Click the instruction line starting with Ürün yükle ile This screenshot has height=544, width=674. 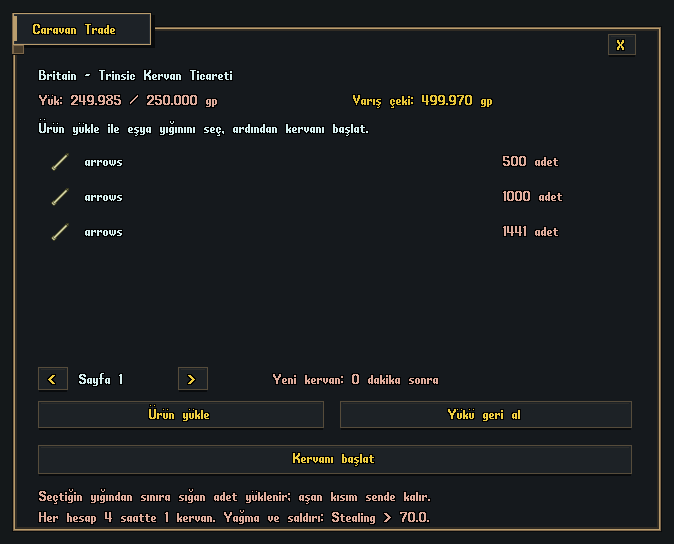[203, 128]
